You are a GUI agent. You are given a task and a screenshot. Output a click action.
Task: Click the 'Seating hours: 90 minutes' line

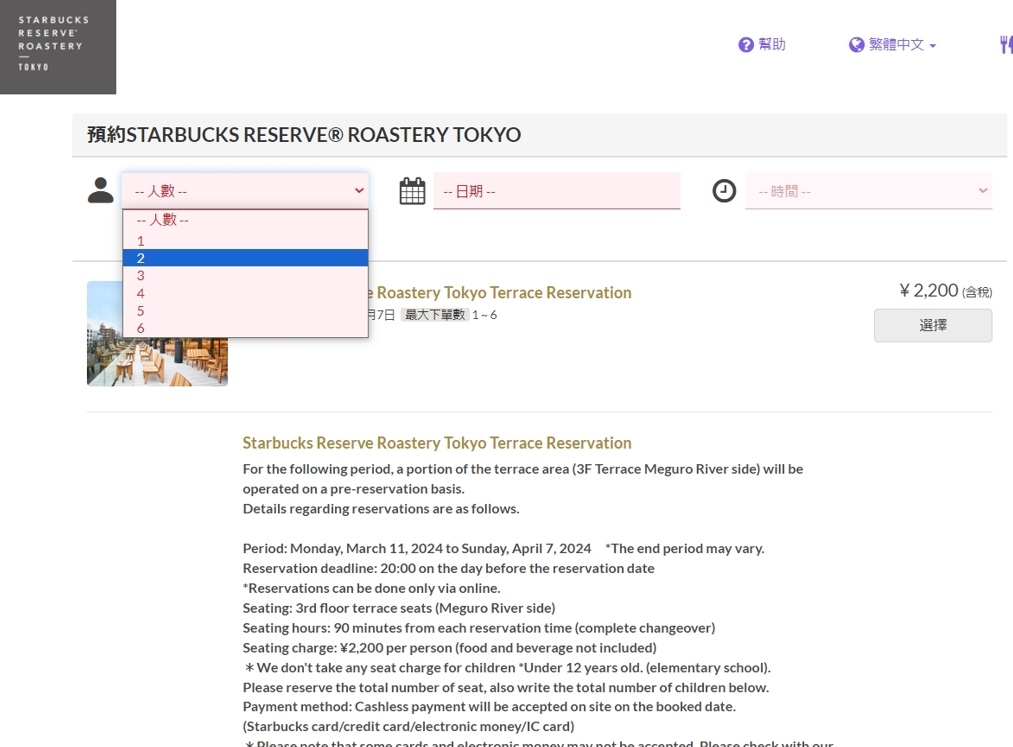(x=479, y=628)
